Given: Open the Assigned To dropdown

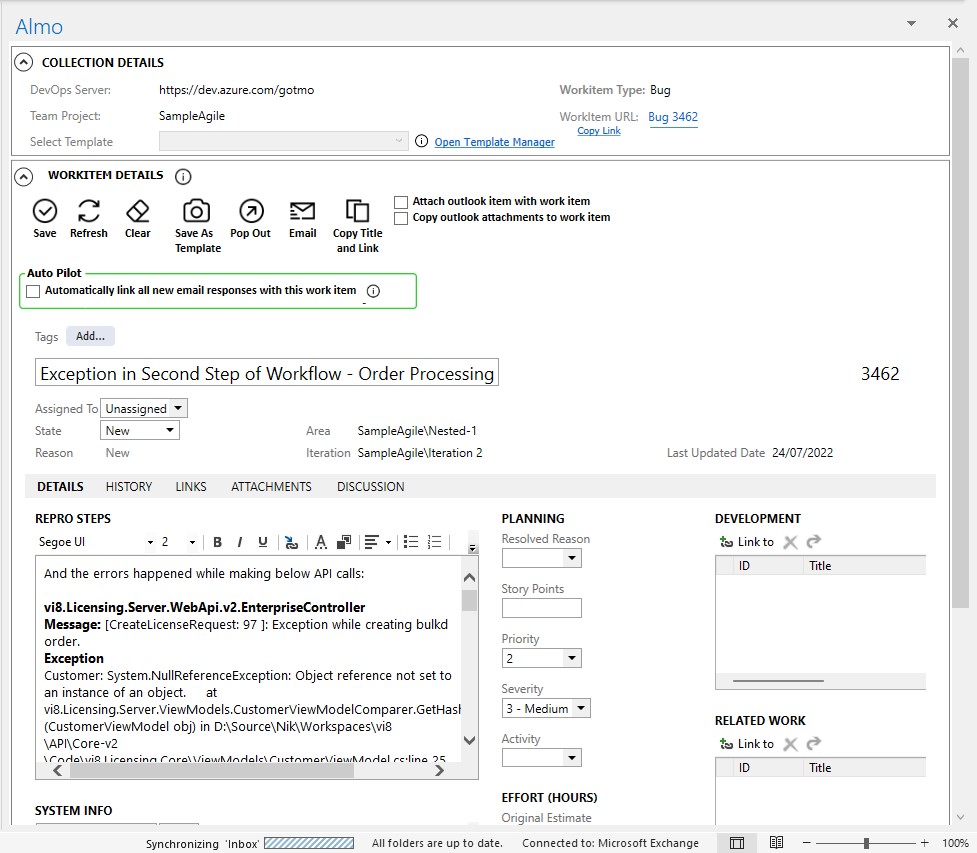Looking at the screenshot, I should point(177,408).
